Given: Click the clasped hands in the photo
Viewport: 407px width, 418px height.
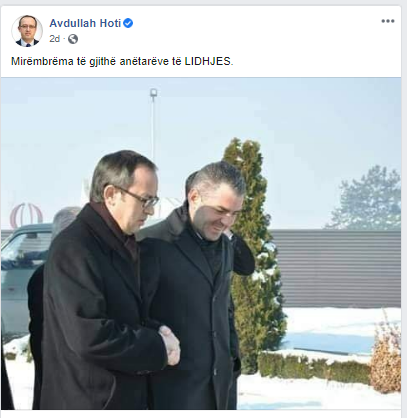Looking at the screenshot, I should click(x=170, y=345).
